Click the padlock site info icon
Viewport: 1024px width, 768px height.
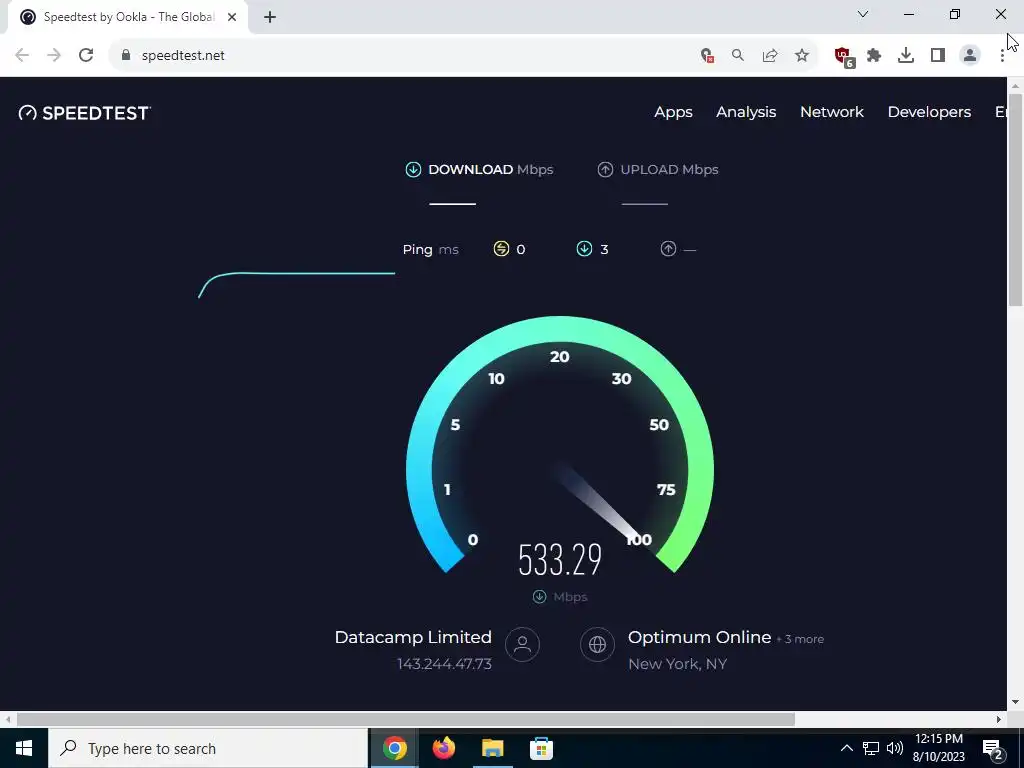[126, 56]
